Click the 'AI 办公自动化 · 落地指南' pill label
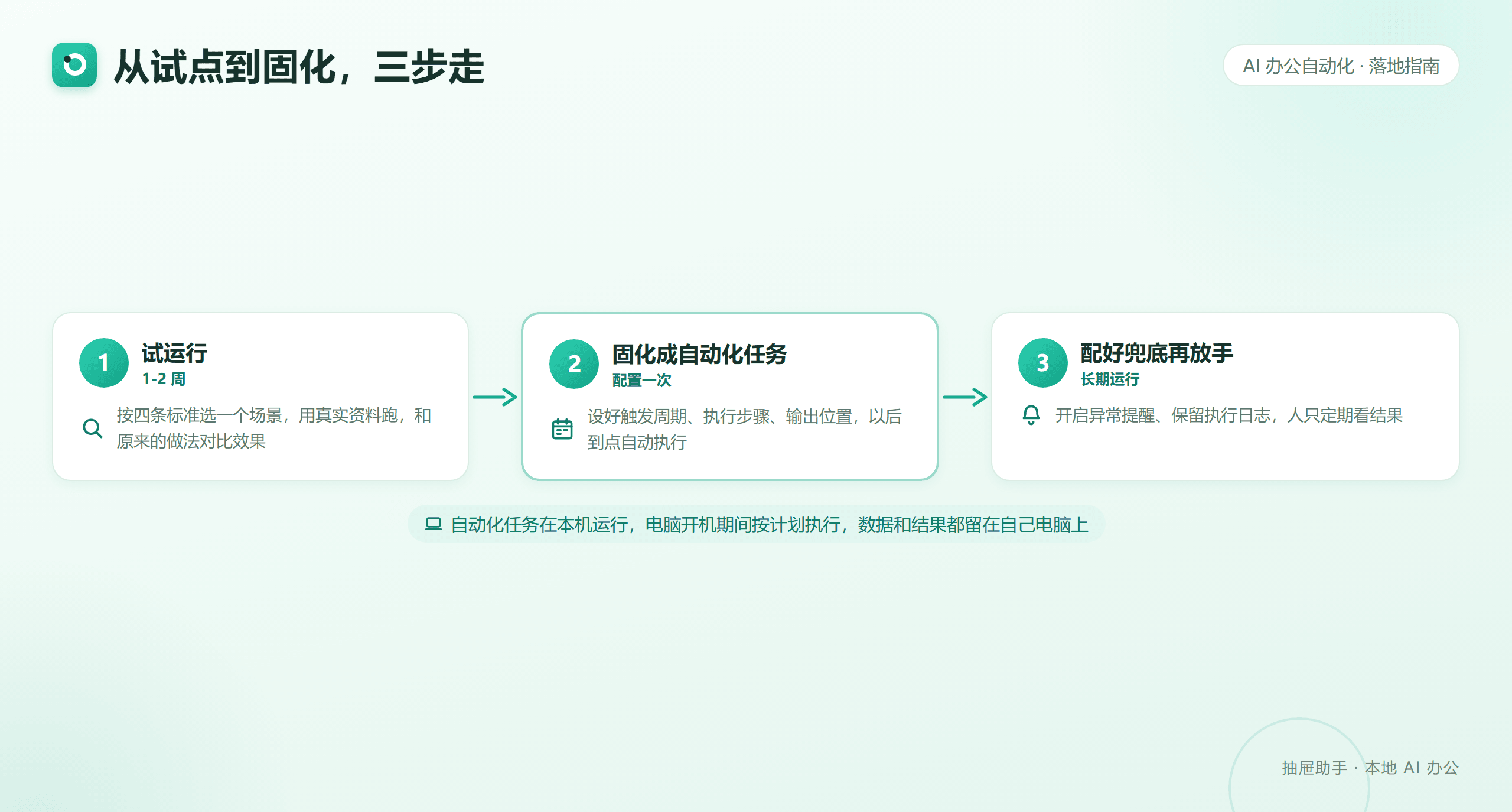The width and height of the screenshot is (1512, 812). click(1341, 66)
